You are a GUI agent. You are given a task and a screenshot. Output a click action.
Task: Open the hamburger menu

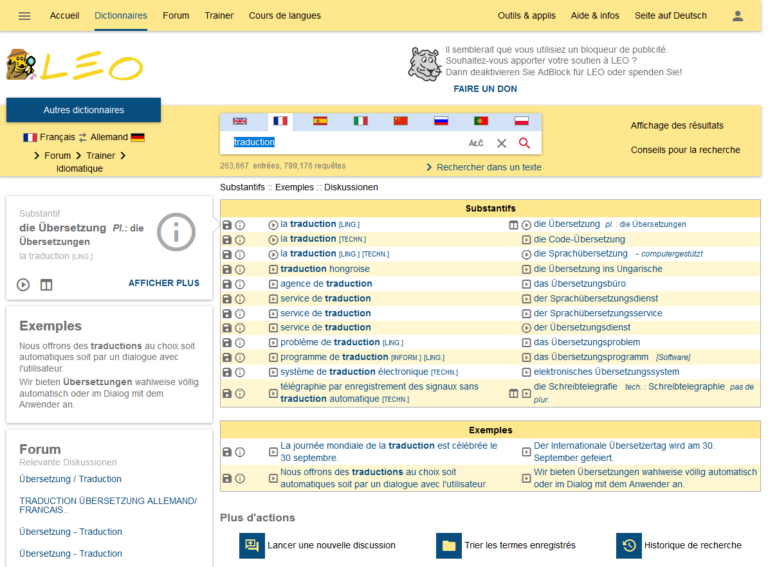[x=24, y=16]
